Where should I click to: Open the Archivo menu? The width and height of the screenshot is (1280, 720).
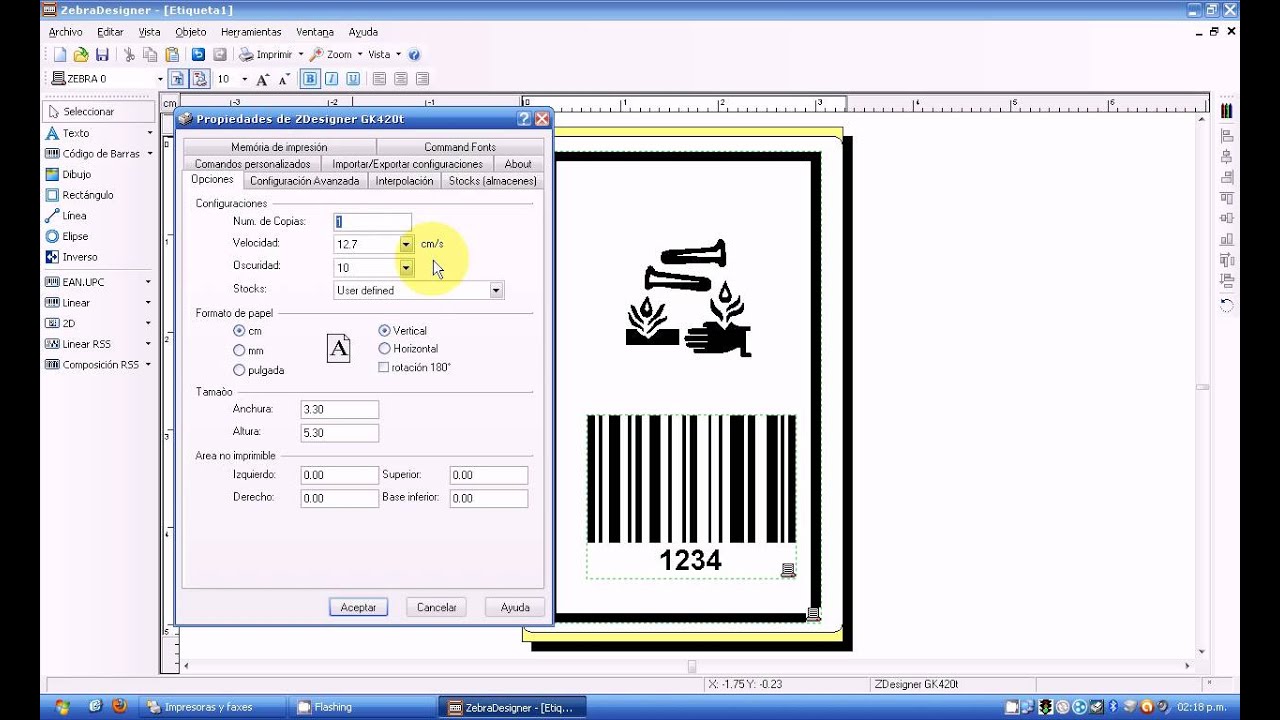coord(65,32)
